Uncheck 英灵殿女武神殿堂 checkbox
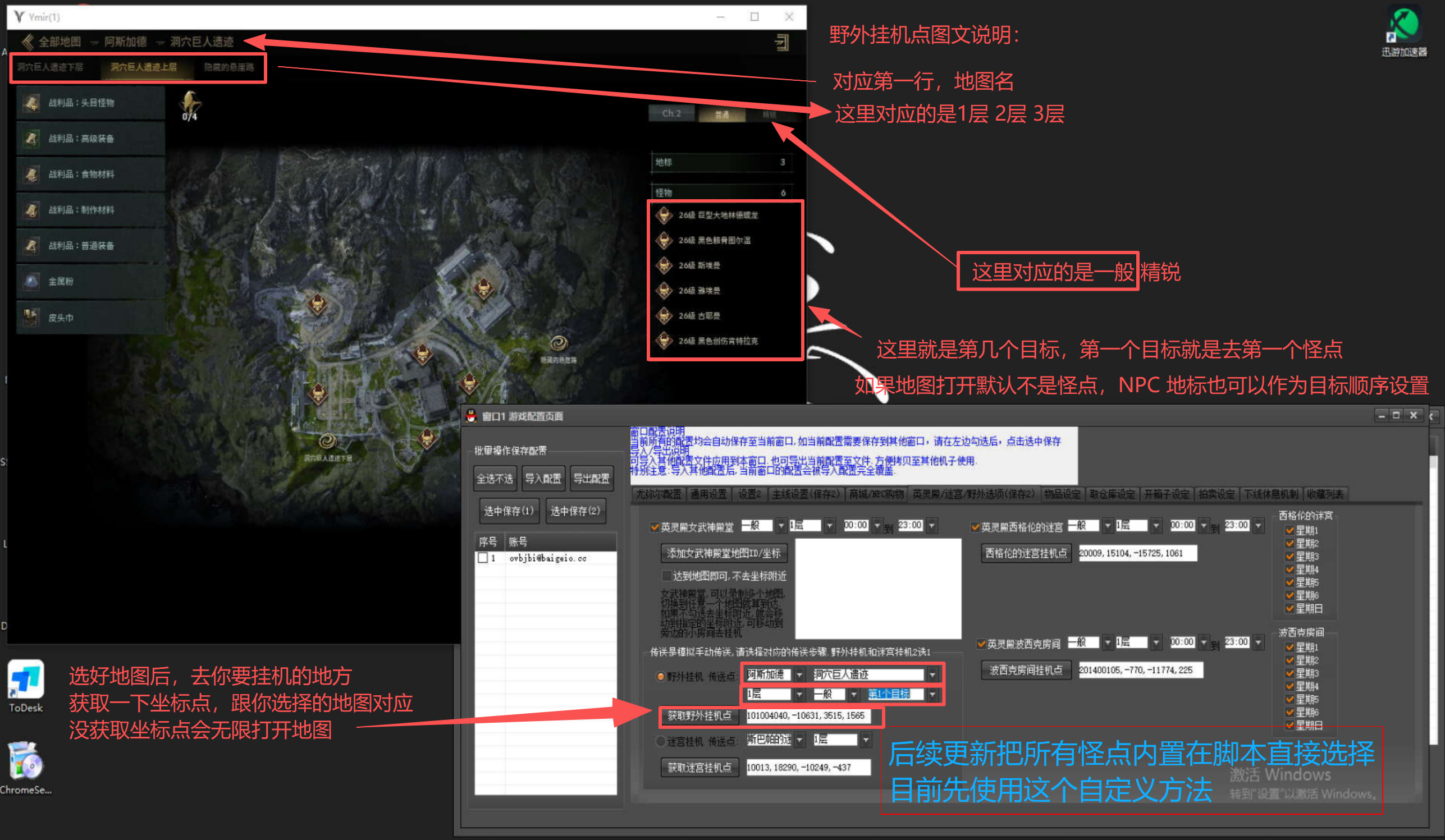Image resolution: width=1445 pixels, height=840 pixels. pos(653,527)
